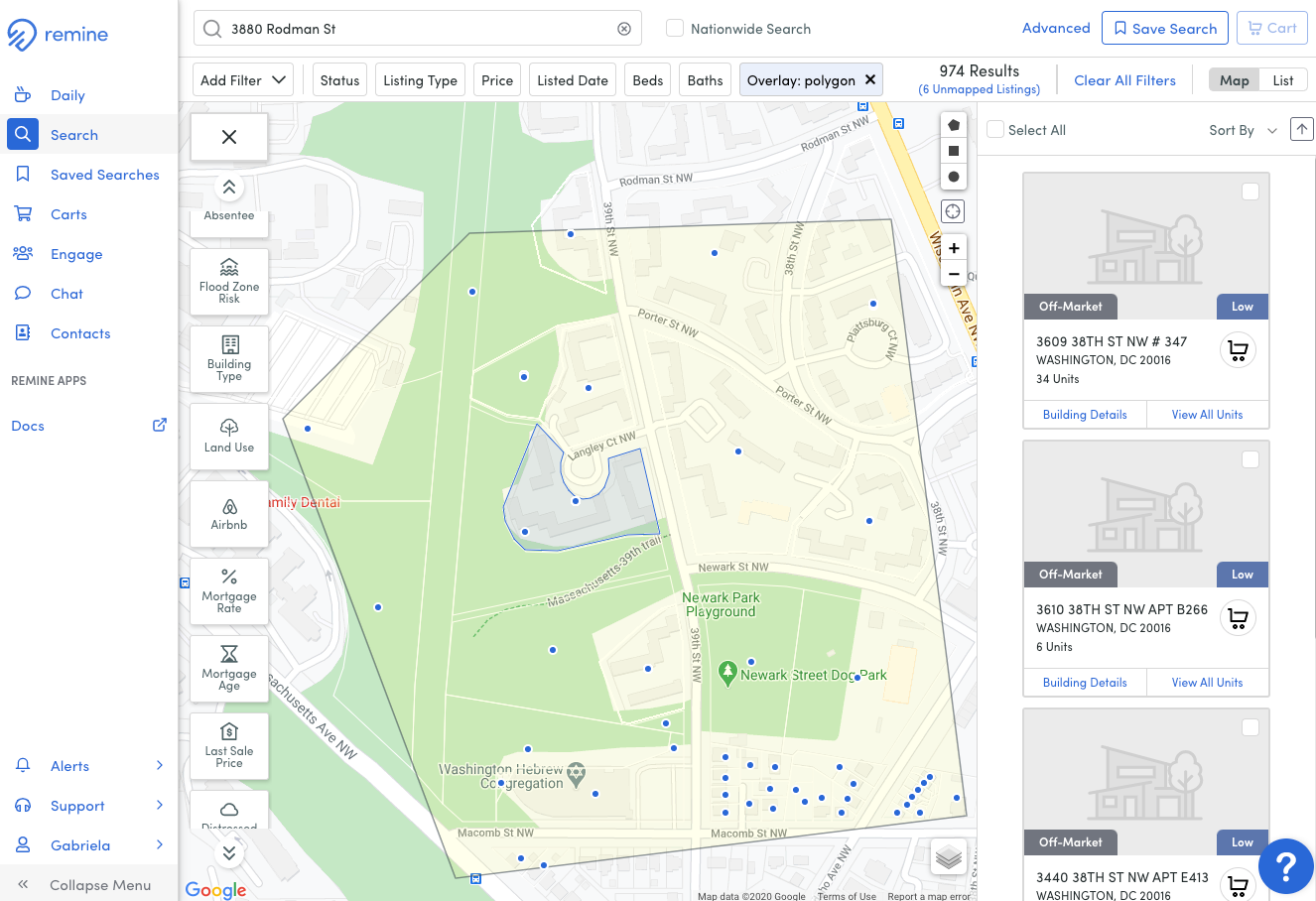Select the Building Type overlay
The height and width of the screenshot is (901, 1316).
[229, 358]
